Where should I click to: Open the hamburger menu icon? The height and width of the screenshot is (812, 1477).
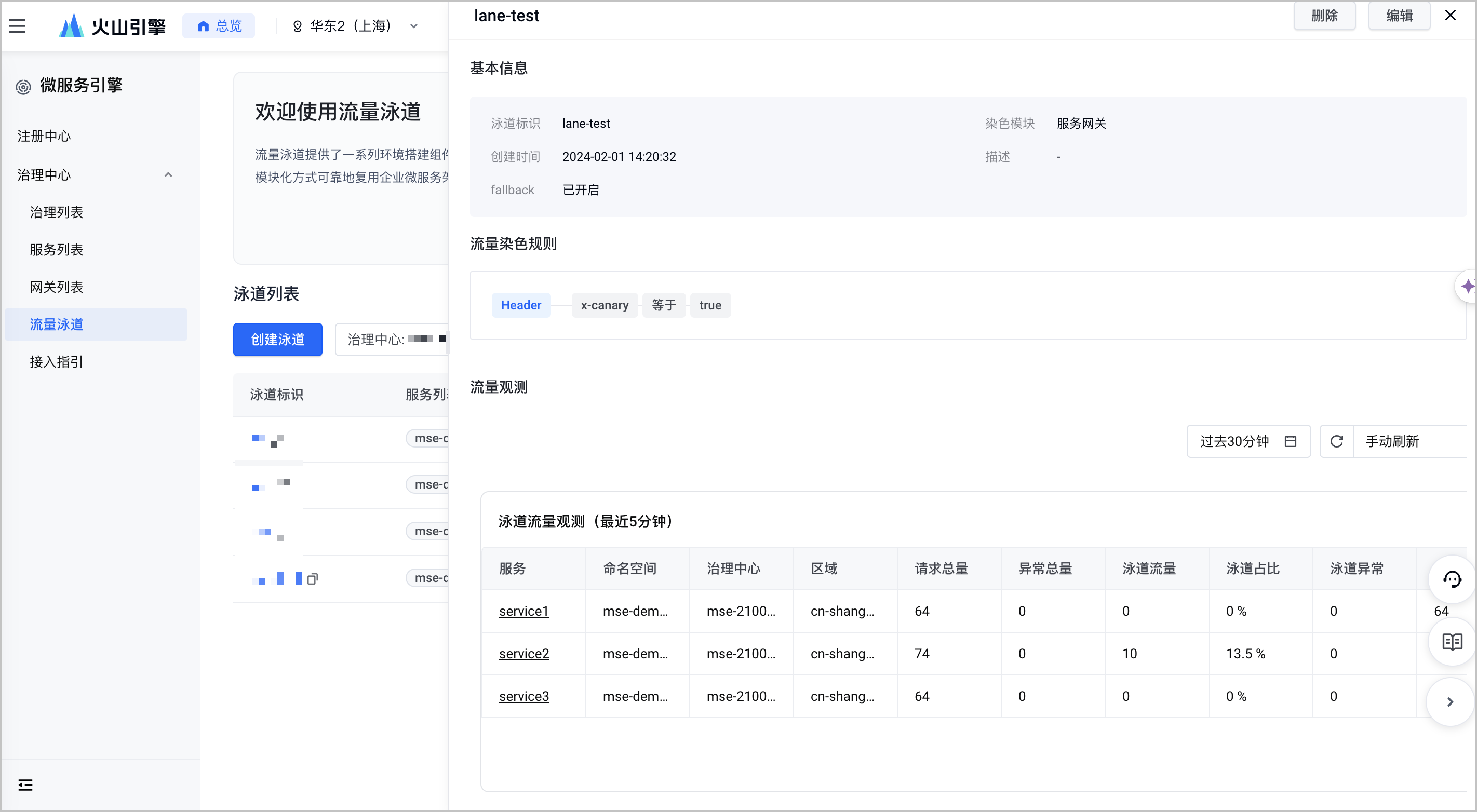17,26
